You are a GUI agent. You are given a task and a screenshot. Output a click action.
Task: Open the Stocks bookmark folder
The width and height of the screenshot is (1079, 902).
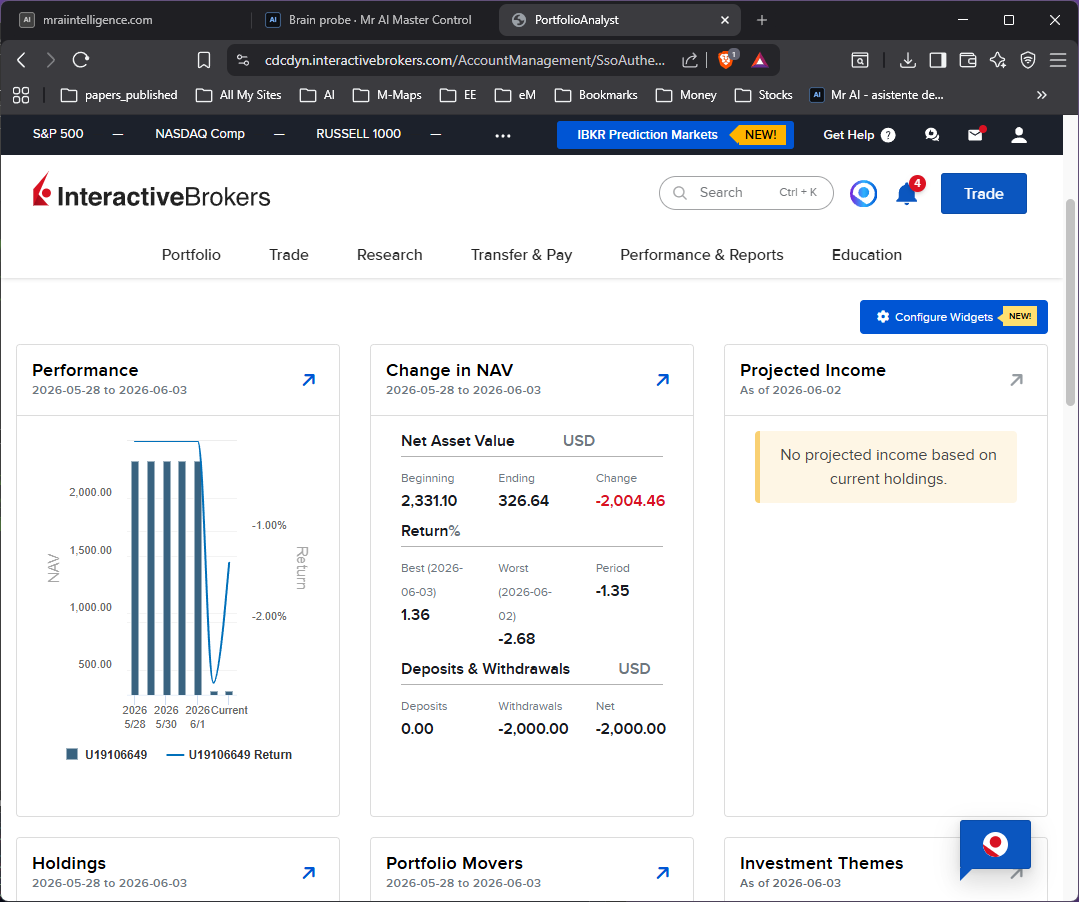764,95
